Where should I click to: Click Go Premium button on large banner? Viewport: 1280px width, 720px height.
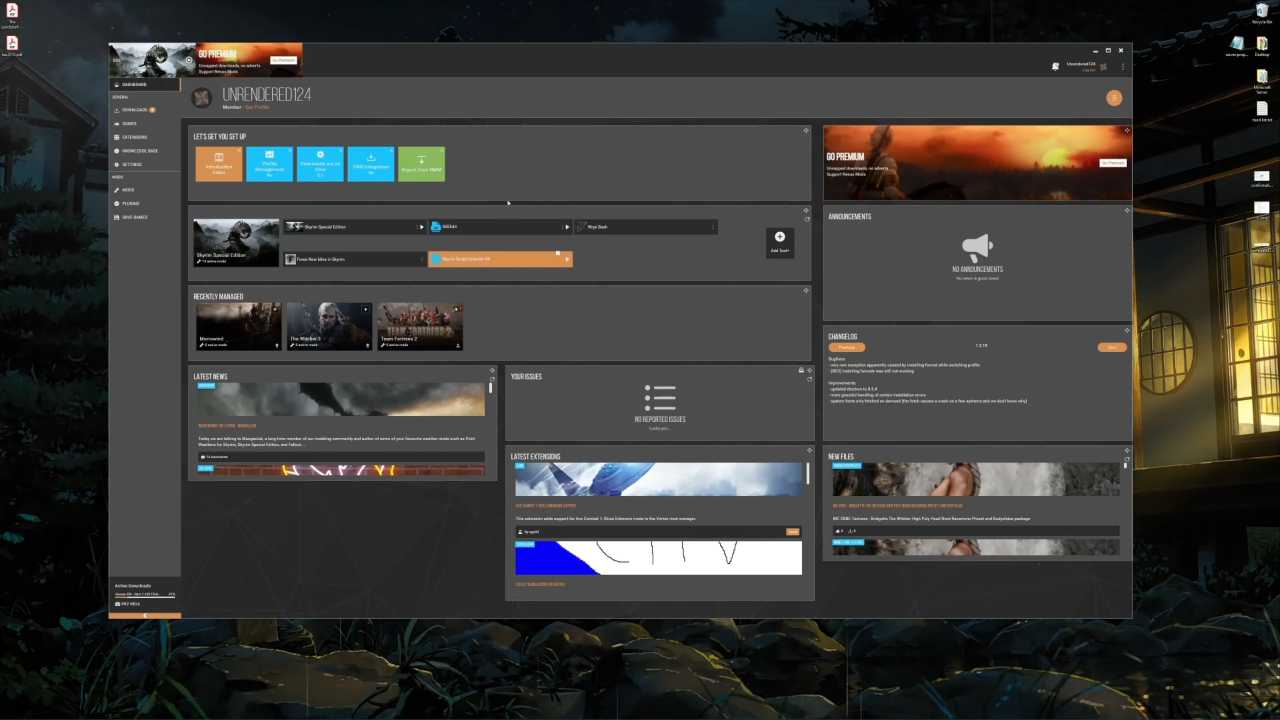1112,162
